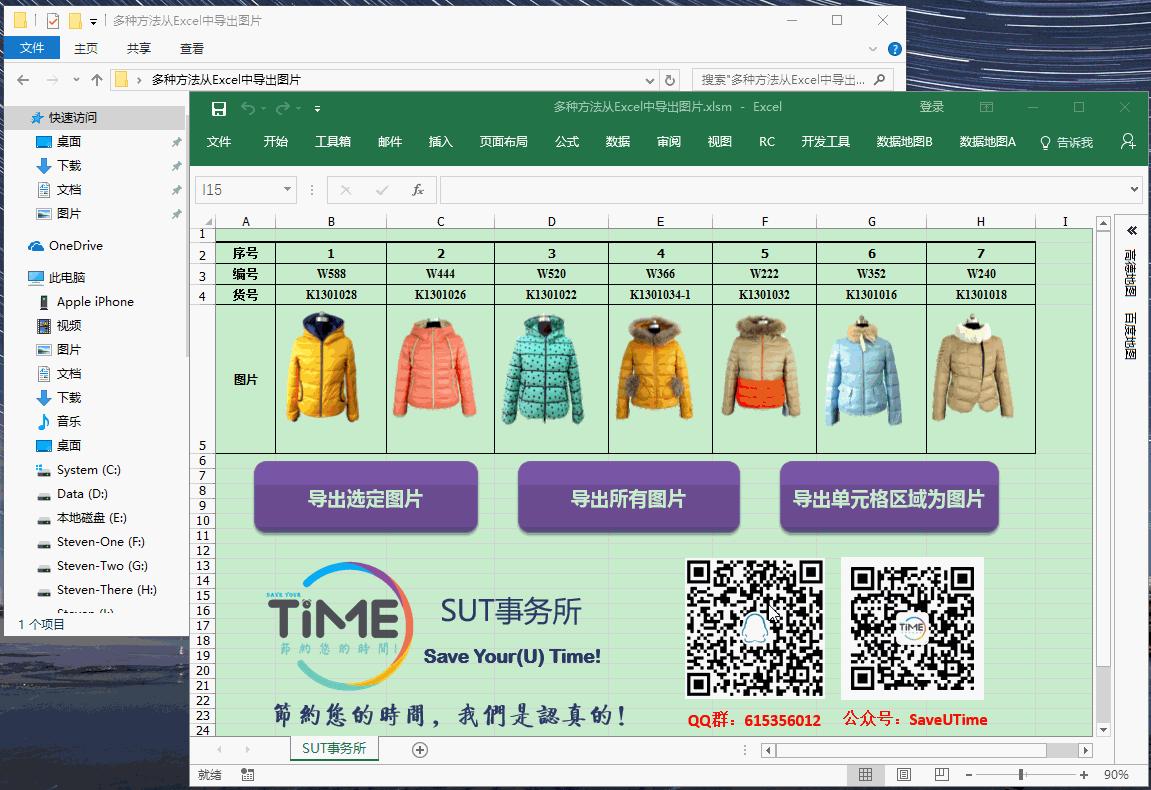This screenshot has width=1151, height=790.
Task: Click the zoom slider handle
Action: point(1021,775)
